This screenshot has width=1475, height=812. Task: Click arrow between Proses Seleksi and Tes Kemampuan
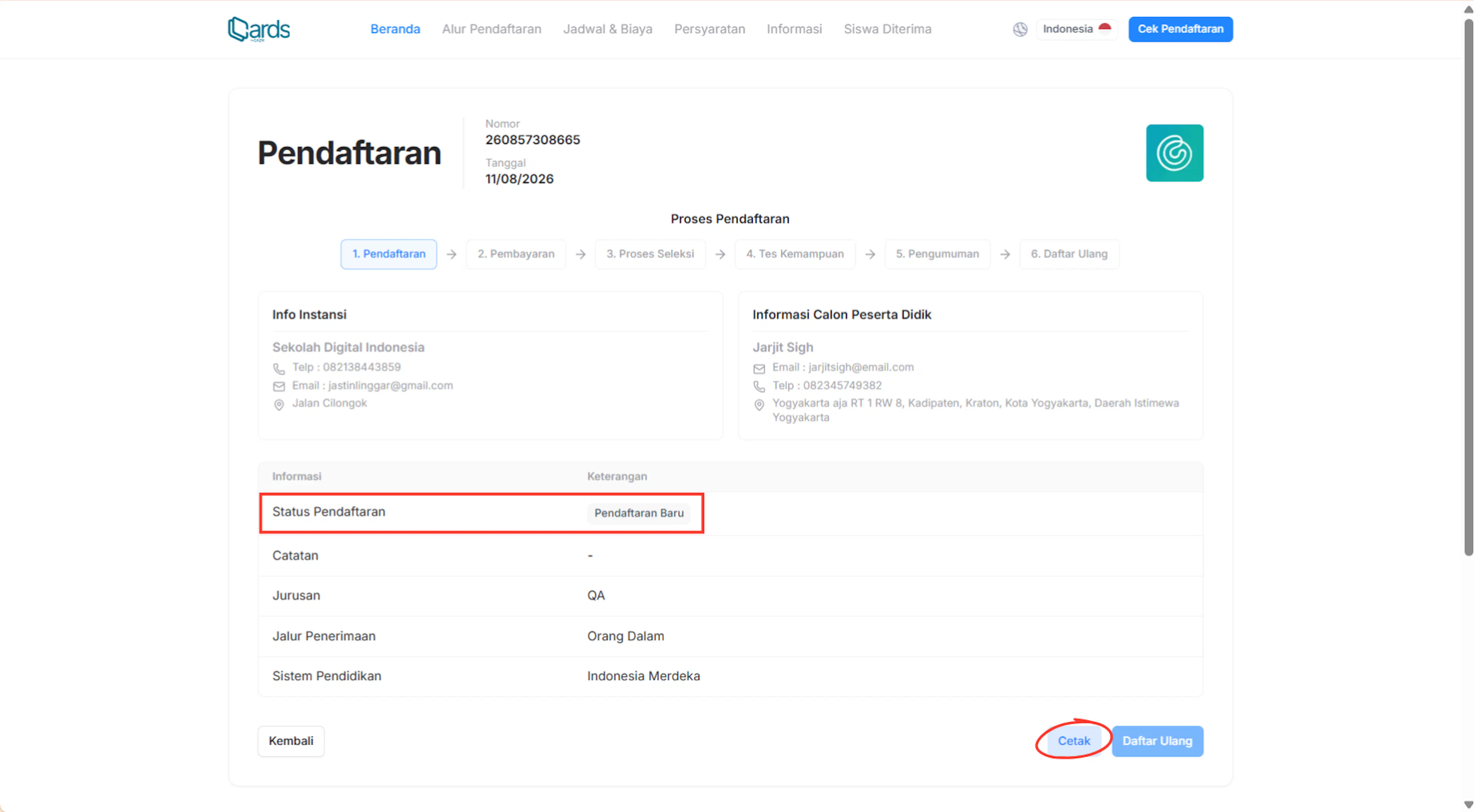[720, 254]
